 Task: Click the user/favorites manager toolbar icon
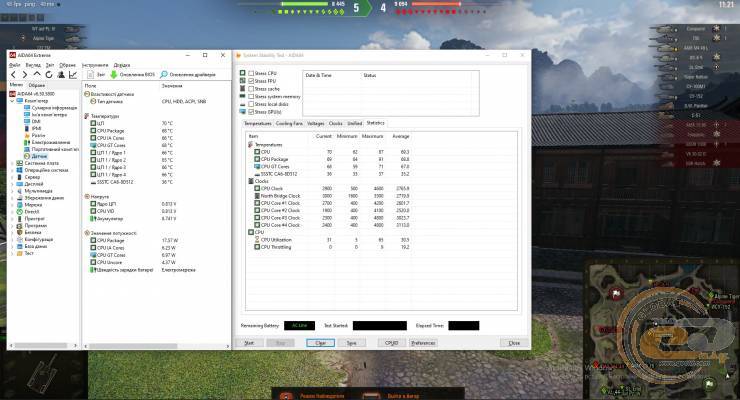click(61, 75)
